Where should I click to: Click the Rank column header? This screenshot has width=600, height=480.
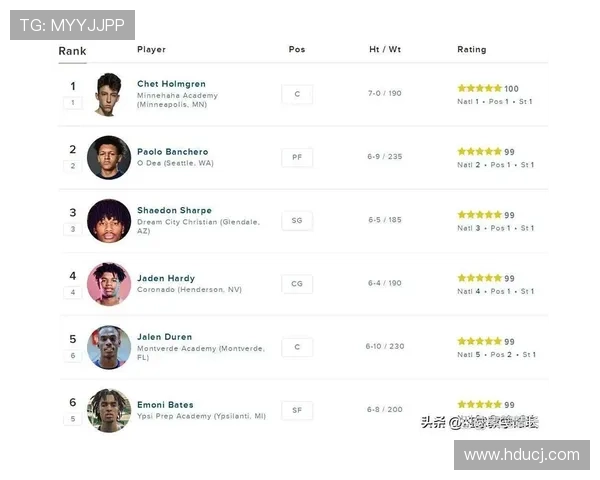pyautogui.click(x=72, y=51)
